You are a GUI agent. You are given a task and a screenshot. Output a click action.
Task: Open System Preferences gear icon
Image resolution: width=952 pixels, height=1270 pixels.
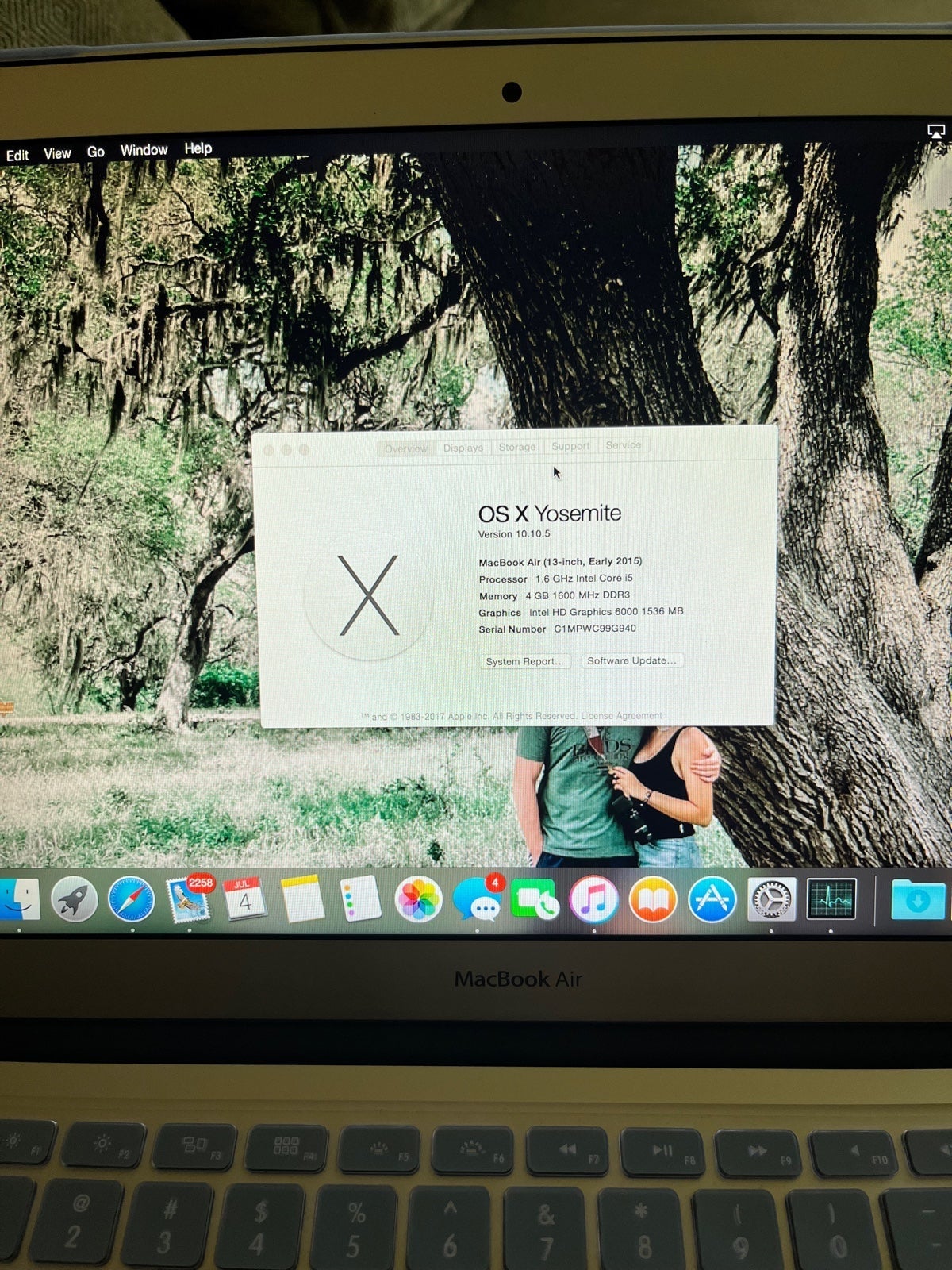pos(771,899)
